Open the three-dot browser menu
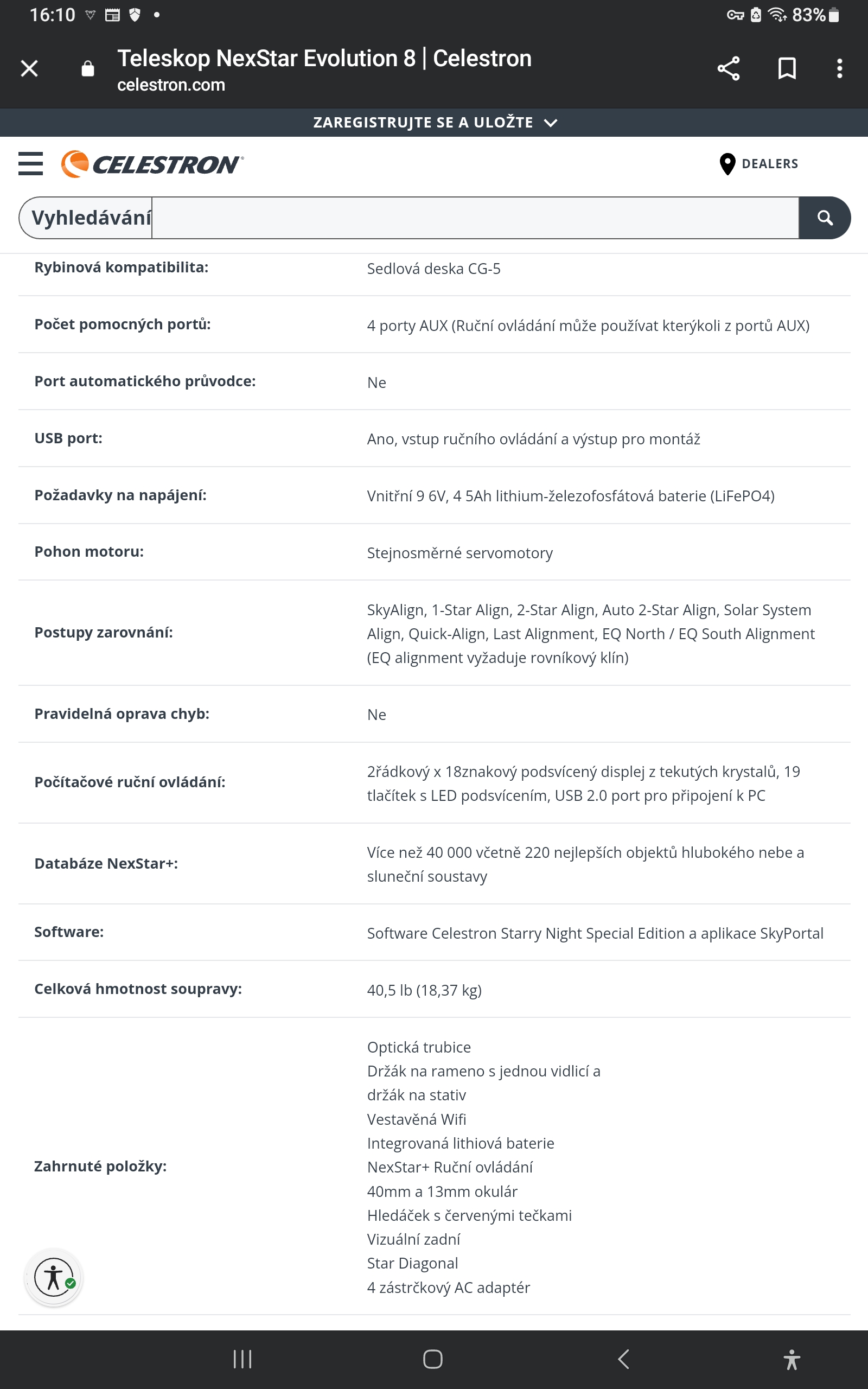The width and height of the screenshot is (868, 1389). [x=839, y=69]
